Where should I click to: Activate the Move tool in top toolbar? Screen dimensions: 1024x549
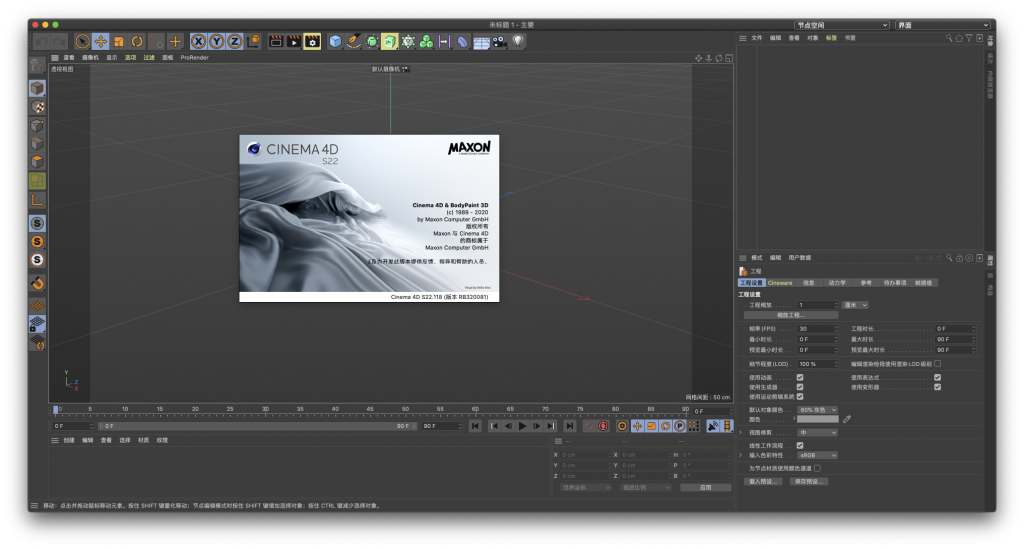coord(101,42)
